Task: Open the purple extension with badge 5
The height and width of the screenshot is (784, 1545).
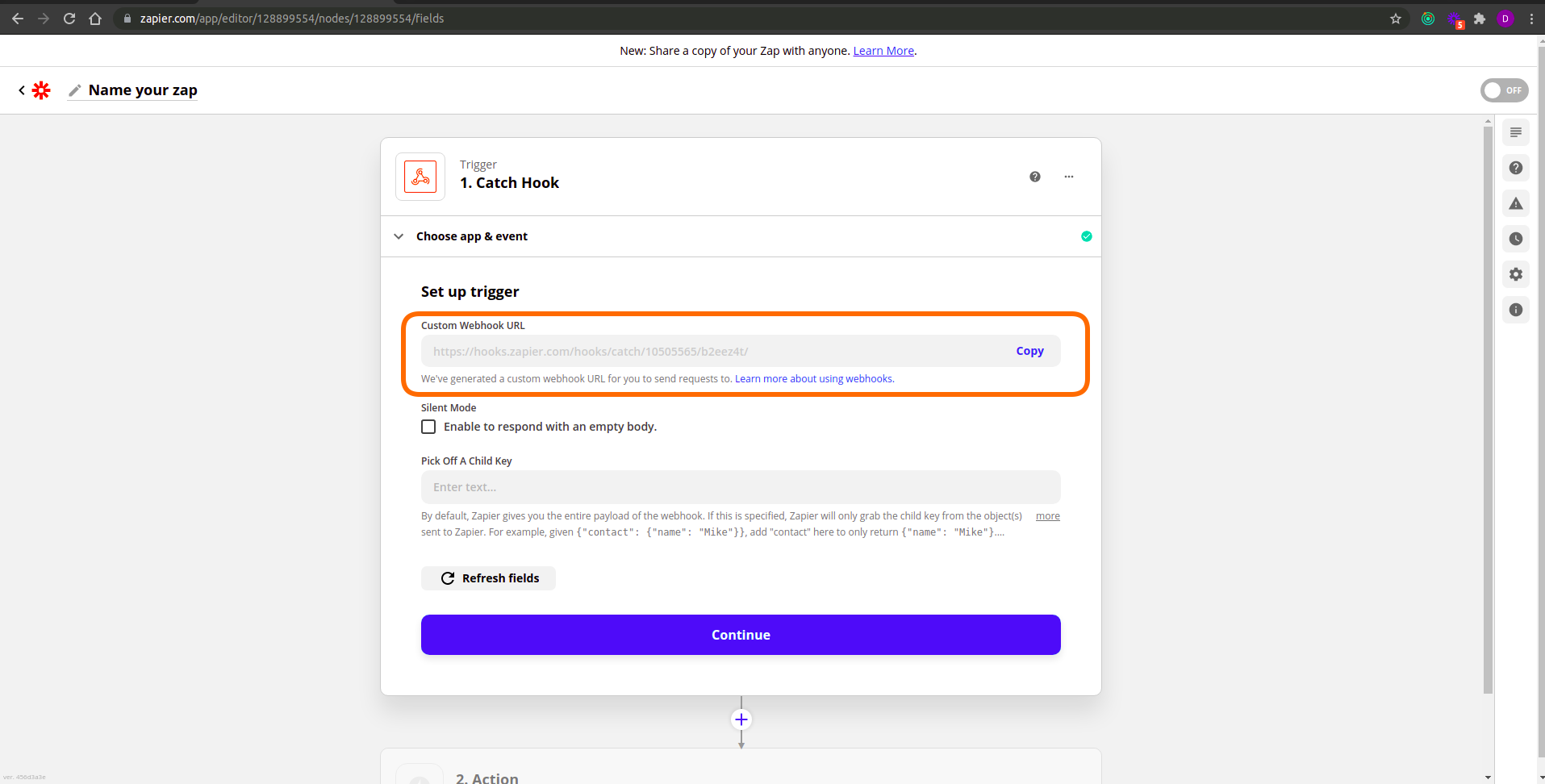Action: [x=1455, y=19]
